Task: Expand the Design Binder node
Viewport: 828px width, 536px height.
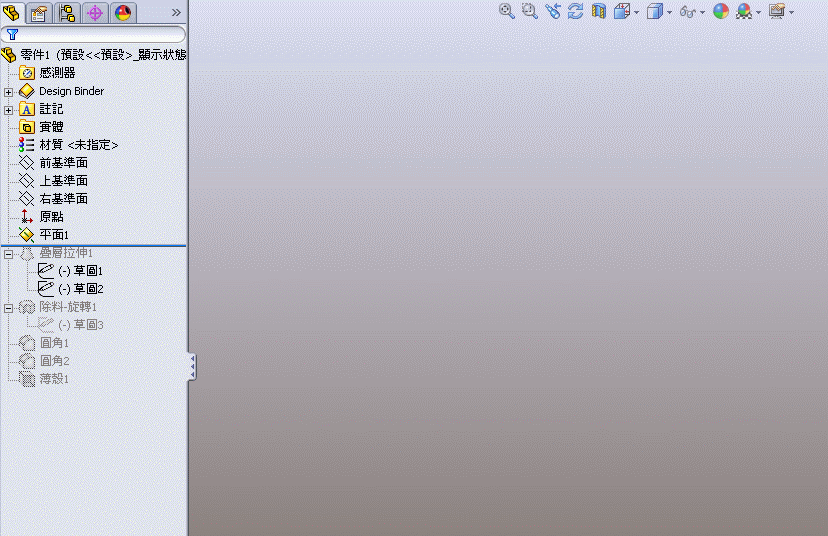Action: 8,92
